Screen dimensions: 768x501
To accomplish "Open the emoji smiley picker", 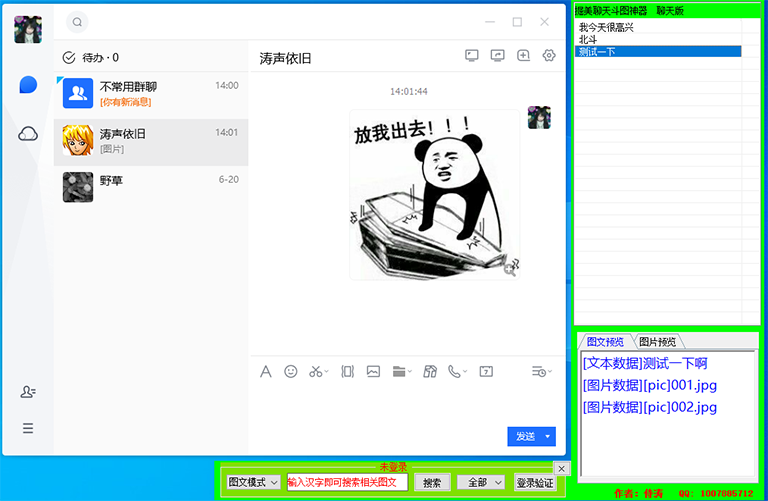I will (x=291, y=372).
